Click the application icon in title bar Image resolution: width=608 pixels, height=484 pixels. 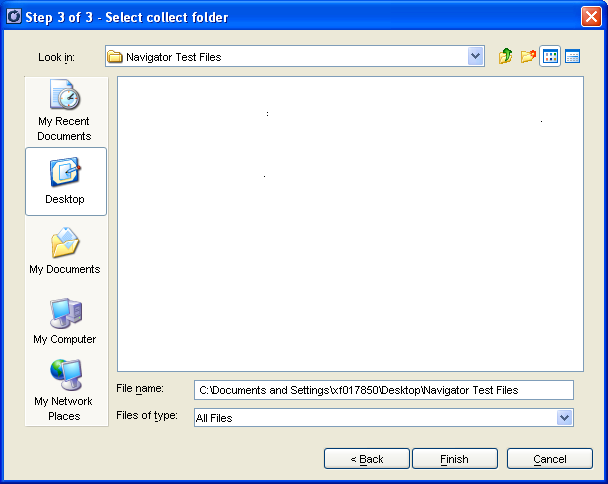14,17
